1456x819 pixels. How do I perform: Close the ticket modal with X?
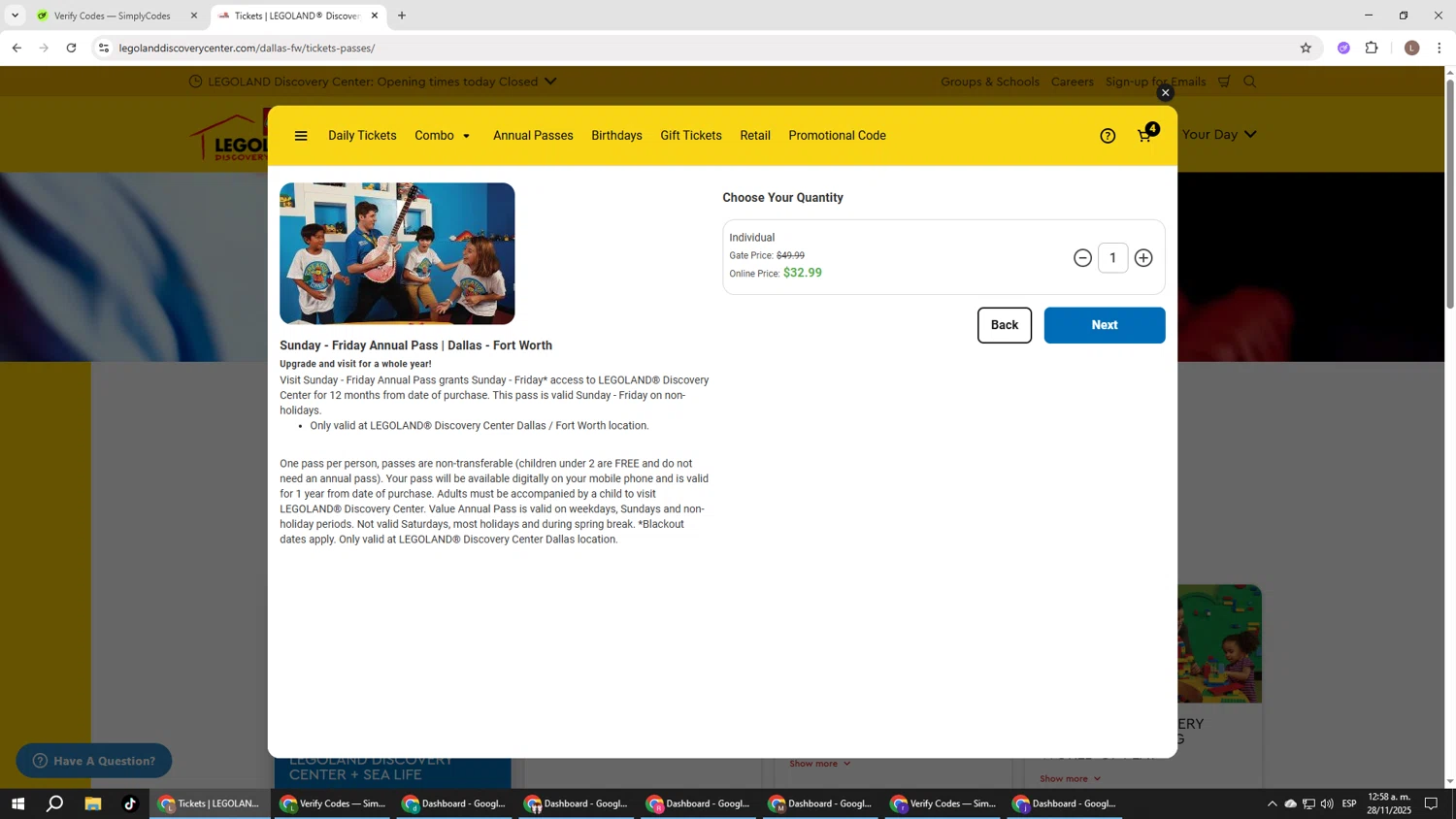click(1166, 93)
